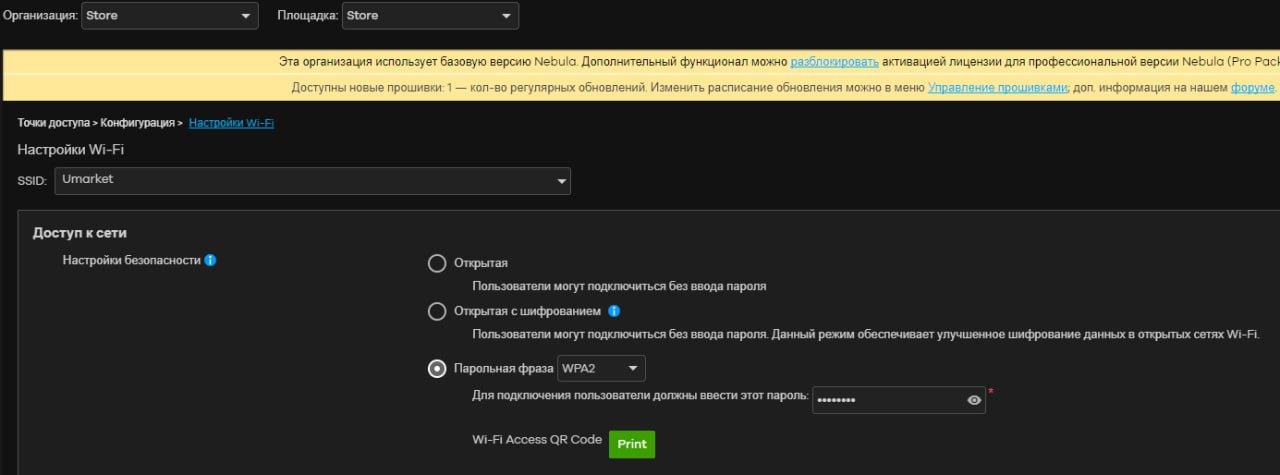Open the разблокировать link
This screenshot has width=1280, height=475.
835,62
